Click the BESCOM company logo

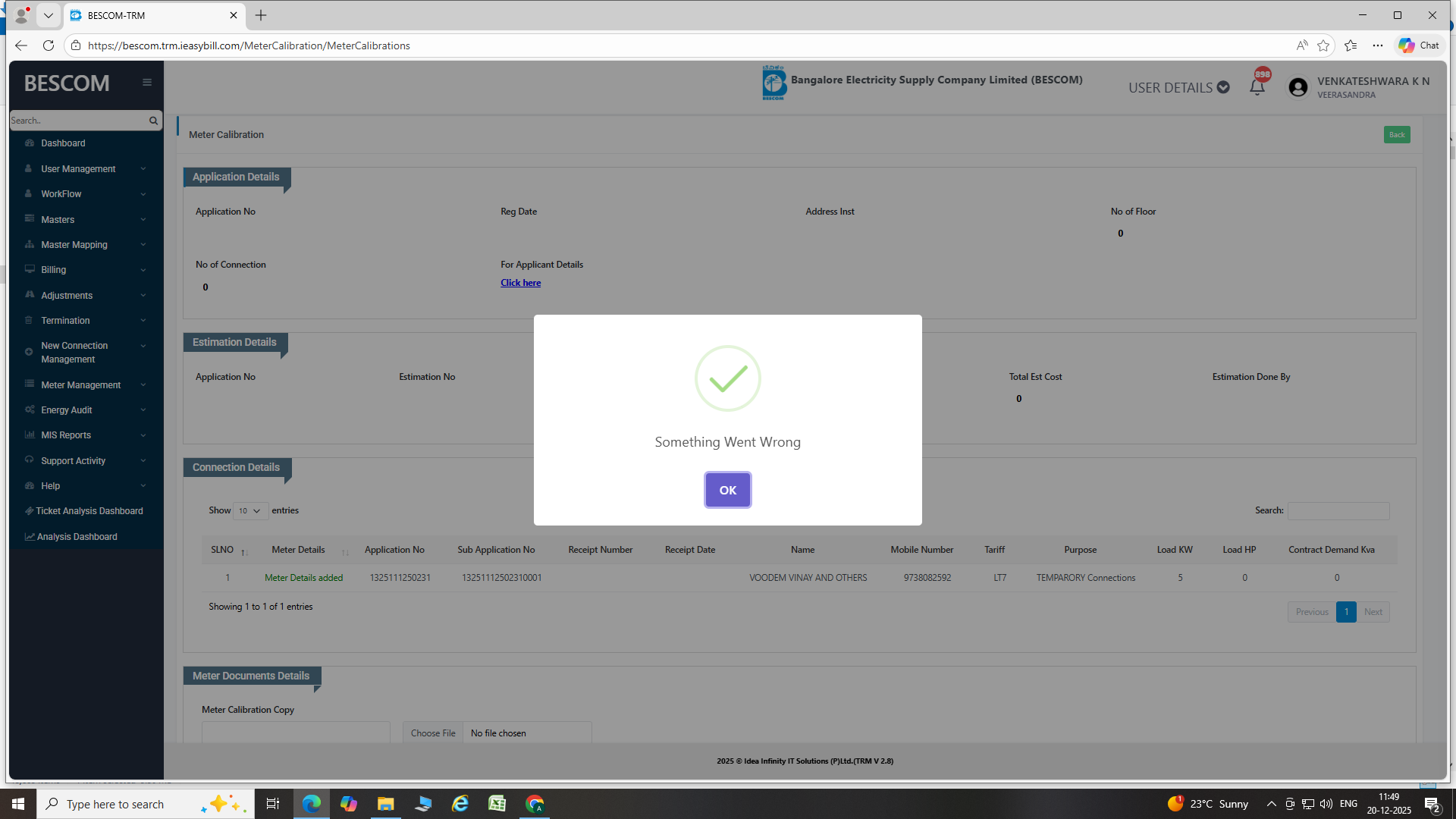pos(773,83)
